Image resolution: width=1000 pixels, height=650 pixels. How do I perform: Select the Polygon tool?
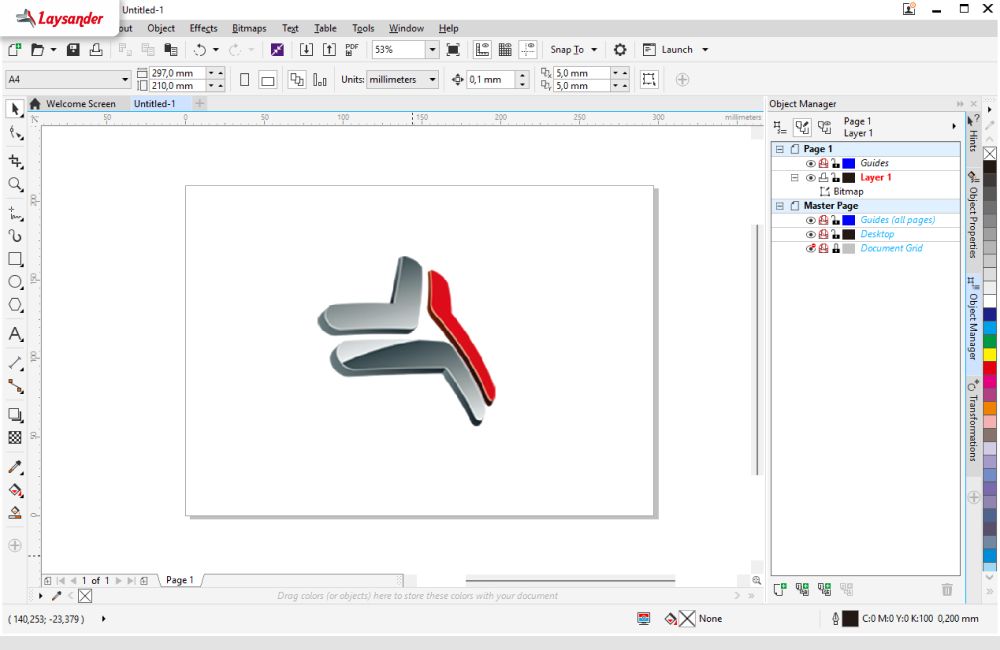pyautogui.click(x=15, y=306)
